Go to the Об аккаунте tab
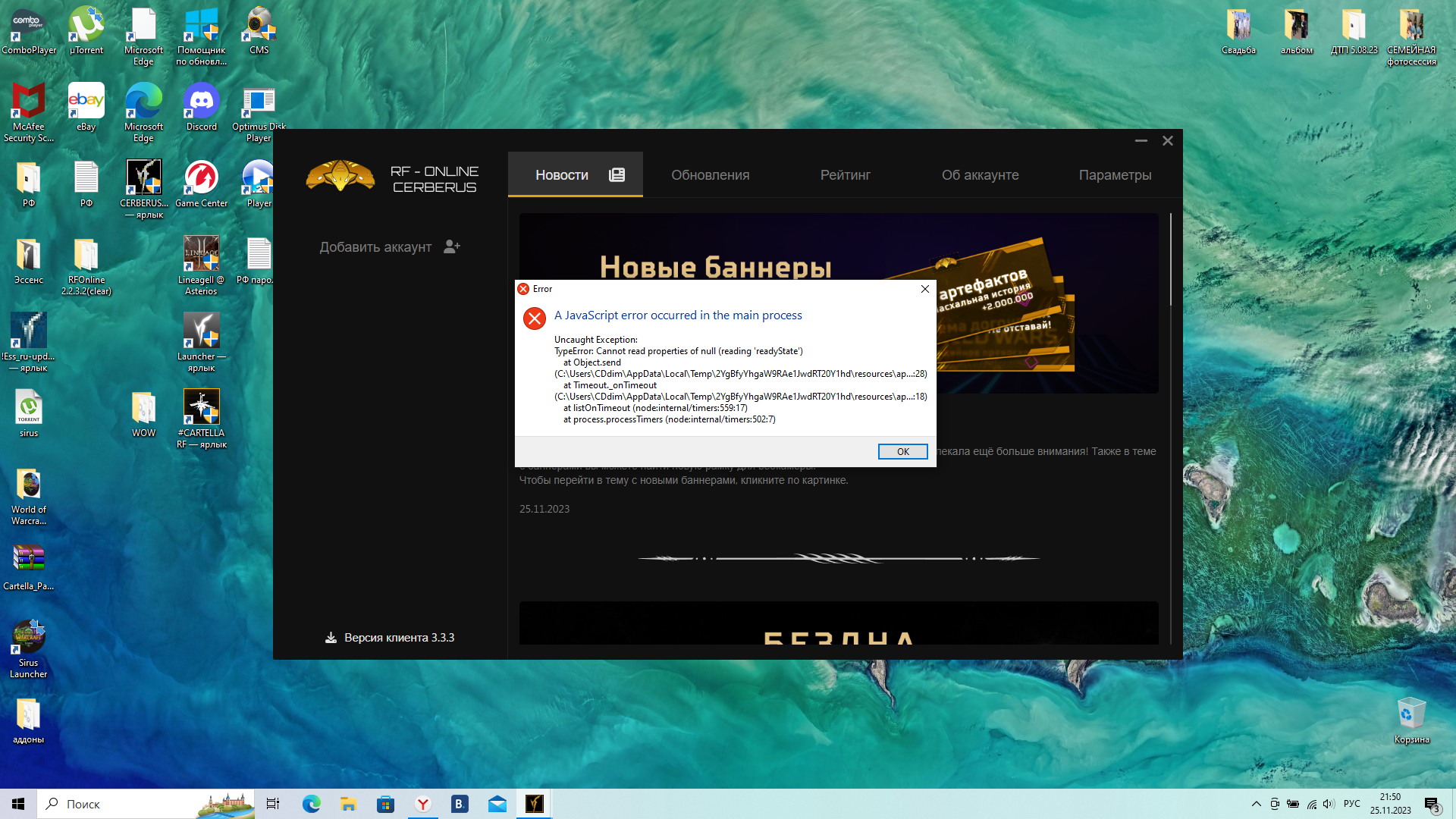This screenshot has height=819, width=1456. click(980, 175)
